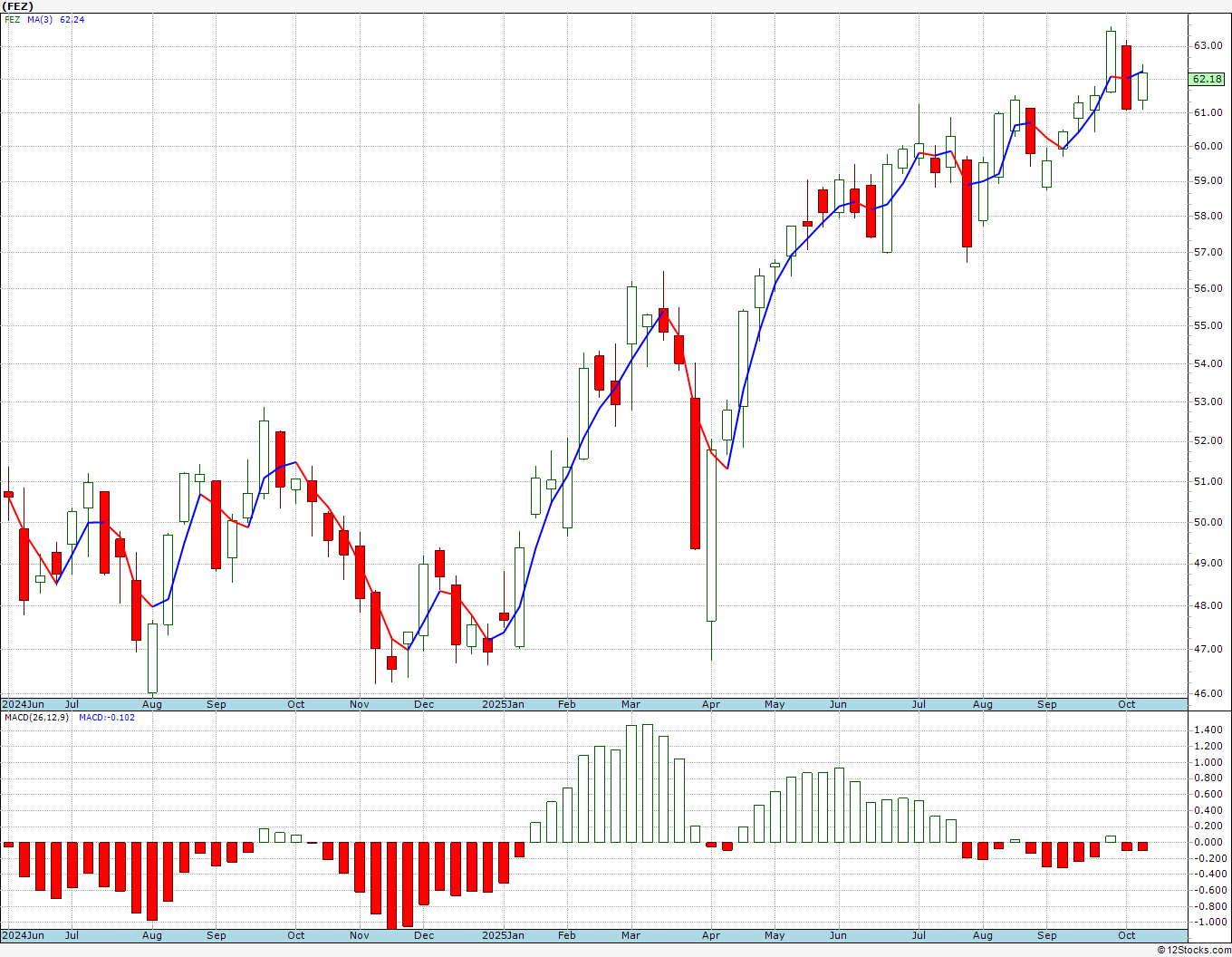Viewport: 1232px width, 957px height.
Task: Click the 0.200 MACD axis label
Action: click(1208, 826)
